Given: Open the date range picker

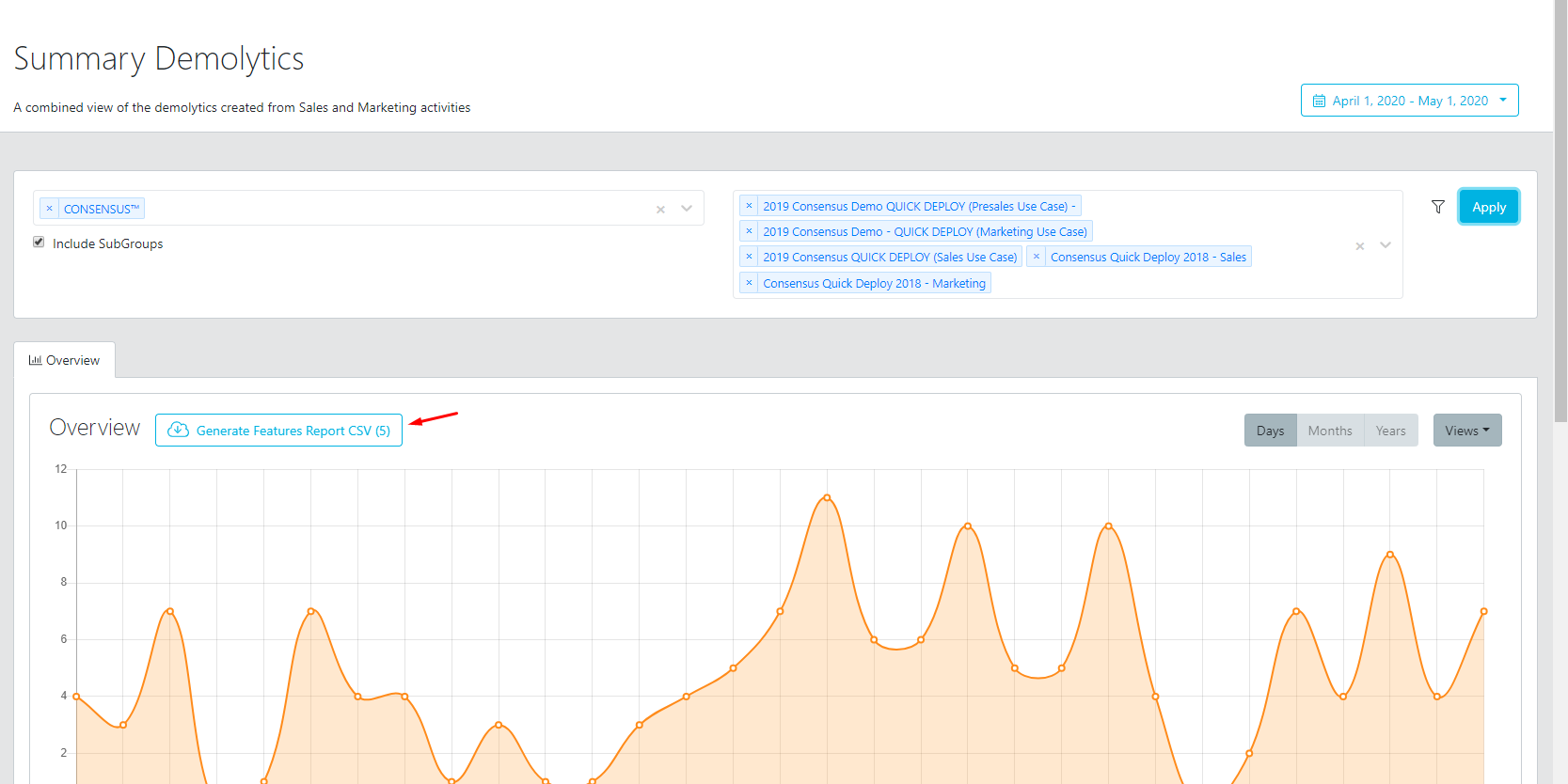Looking at the screenshot, I should (1409, 101).
